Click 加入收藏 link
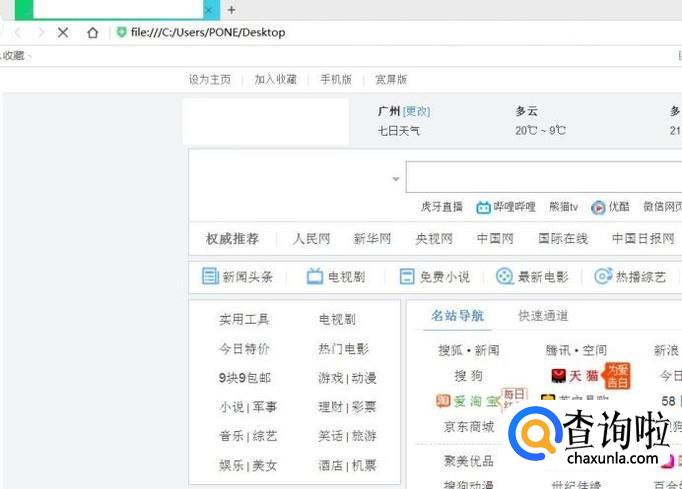Viewport: 682px width, 489px height. [x=275, y=80]
